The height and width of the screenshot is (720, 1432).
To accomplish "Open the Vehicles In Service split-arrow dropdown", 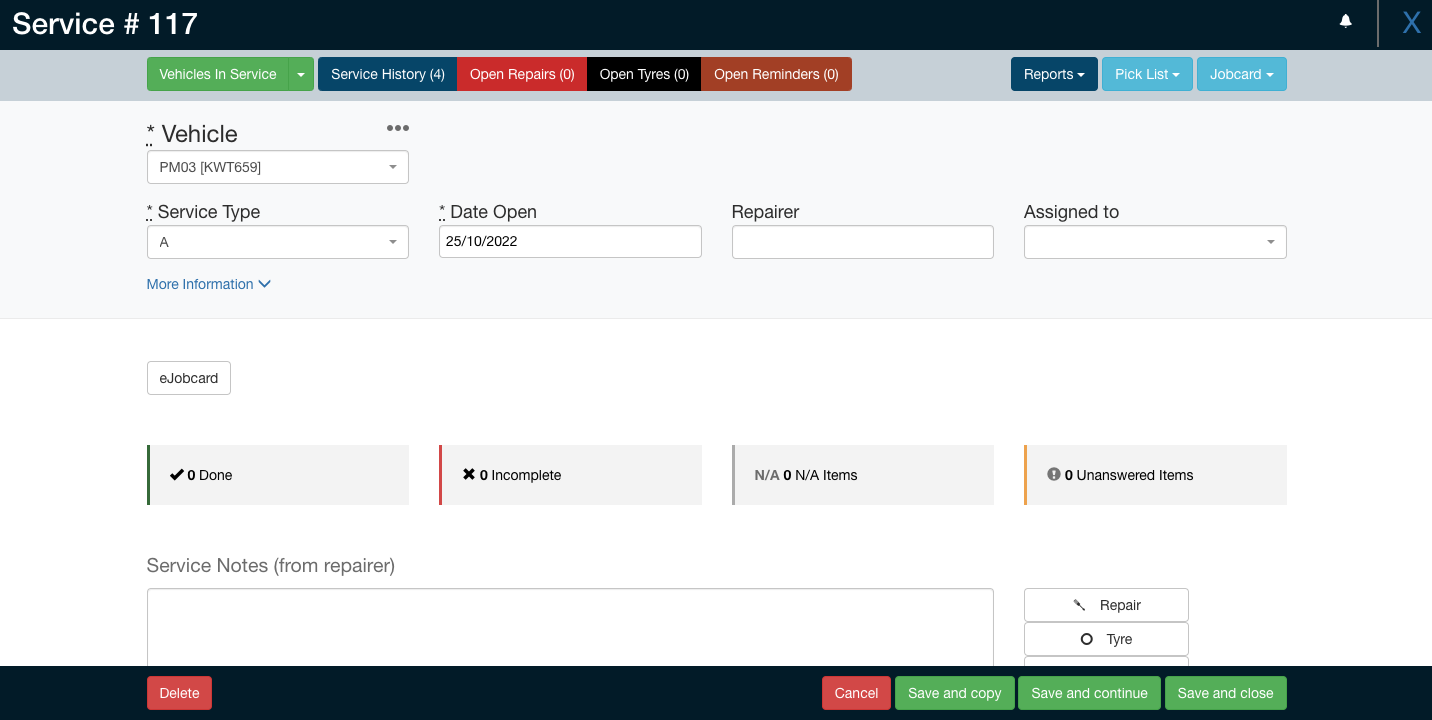I will point(301,74).
